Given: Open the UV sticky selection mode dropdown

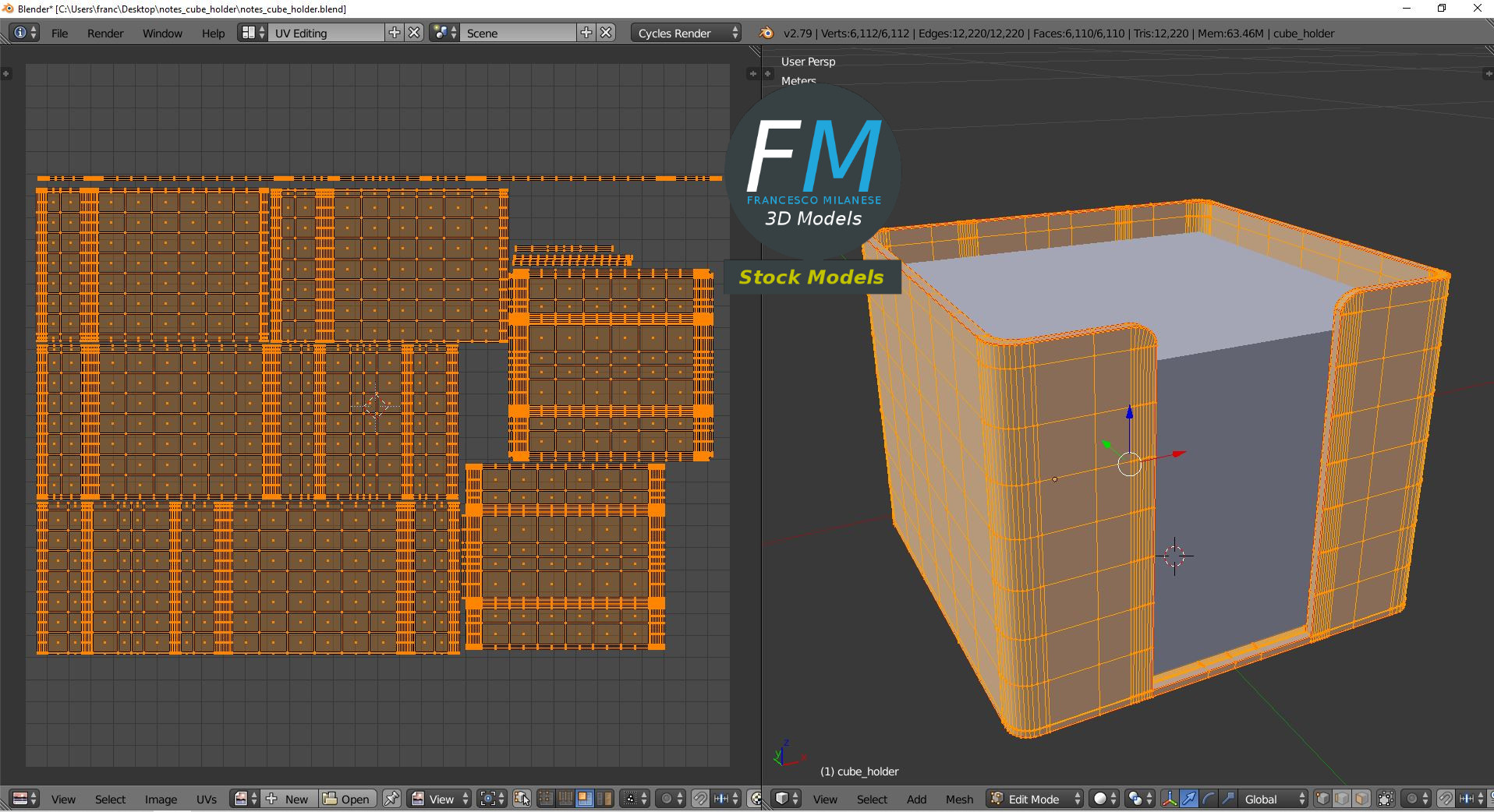Looking at the screenshot, I should click(x=635, y=799).
